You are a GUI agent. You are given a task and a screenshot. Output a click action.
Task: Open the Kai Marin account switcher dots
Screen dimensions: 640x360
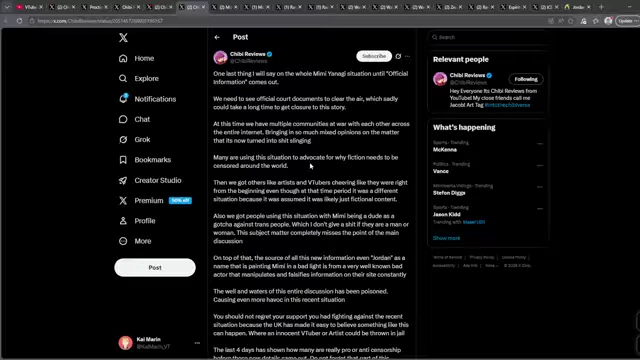point(197,343)
